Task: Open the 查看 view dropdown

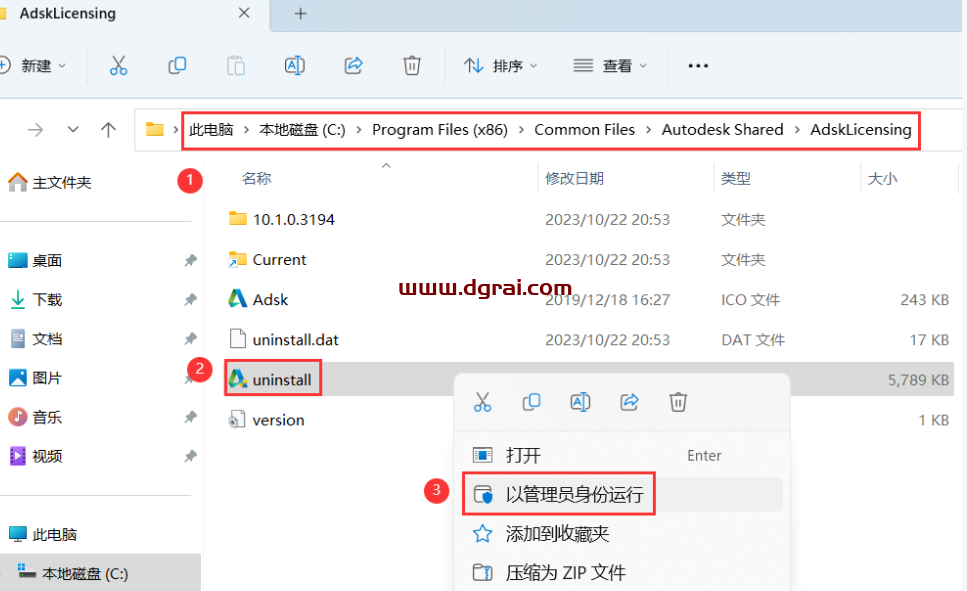Action: [x=611, y=66]
